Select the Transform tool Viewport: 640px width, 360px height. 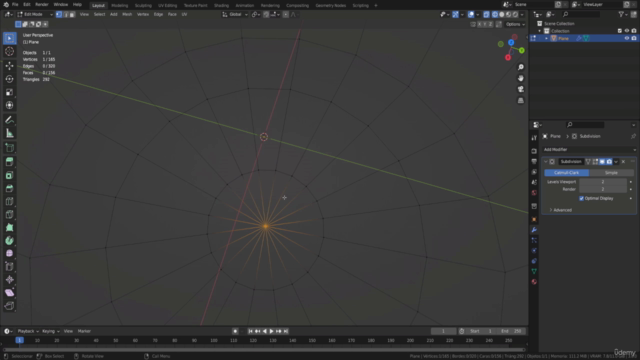tap(9, 105)
